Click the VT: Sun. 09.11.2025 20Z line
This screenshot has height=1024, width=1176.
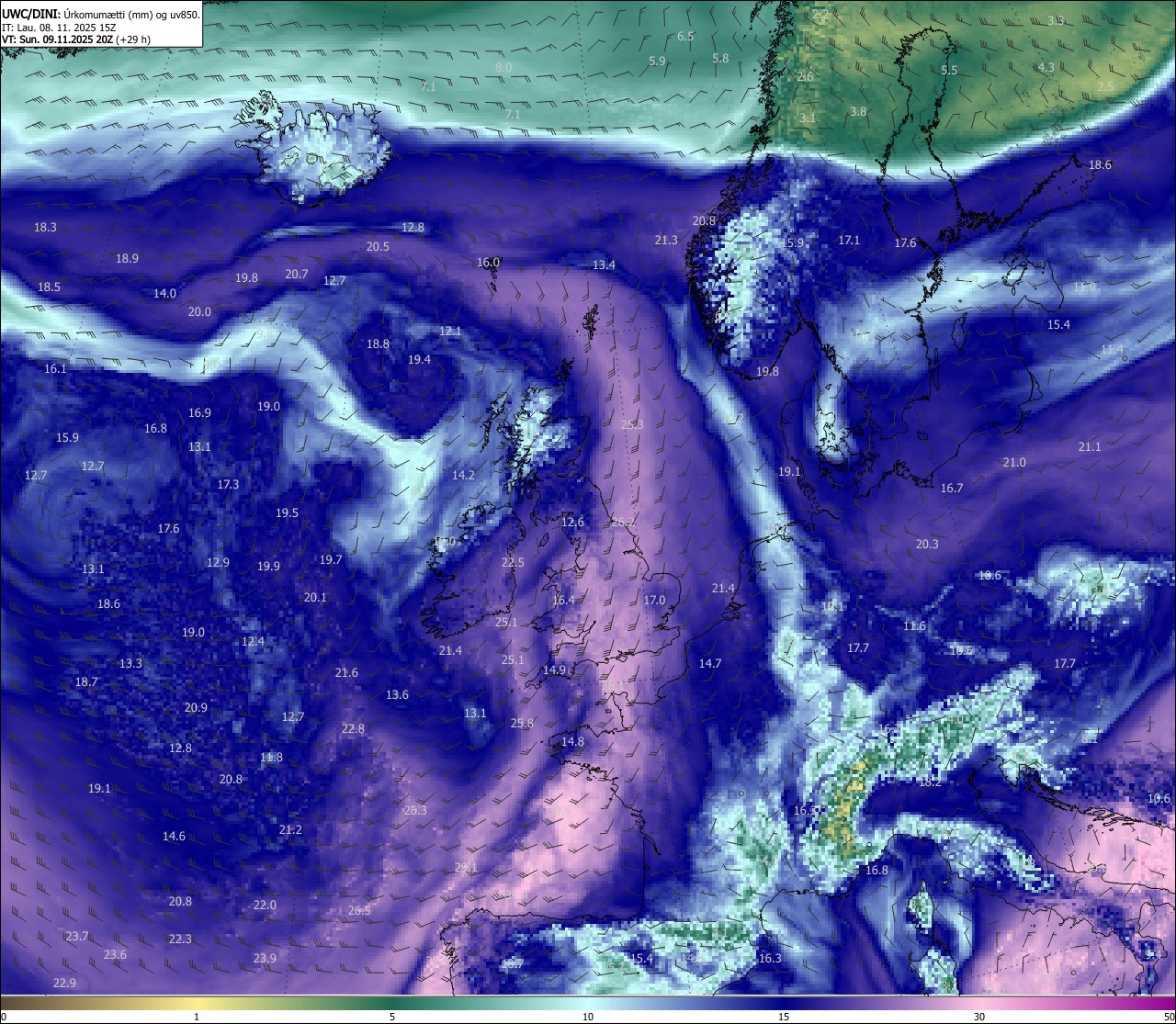tap(76, 39)
